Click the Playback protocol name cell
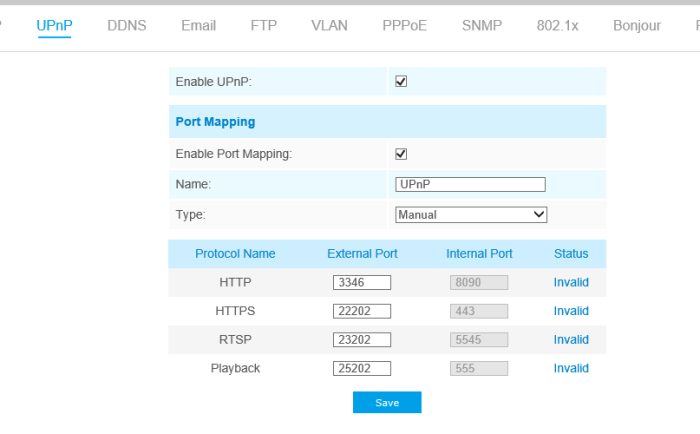The image size is (700, 434). [235, 368]
